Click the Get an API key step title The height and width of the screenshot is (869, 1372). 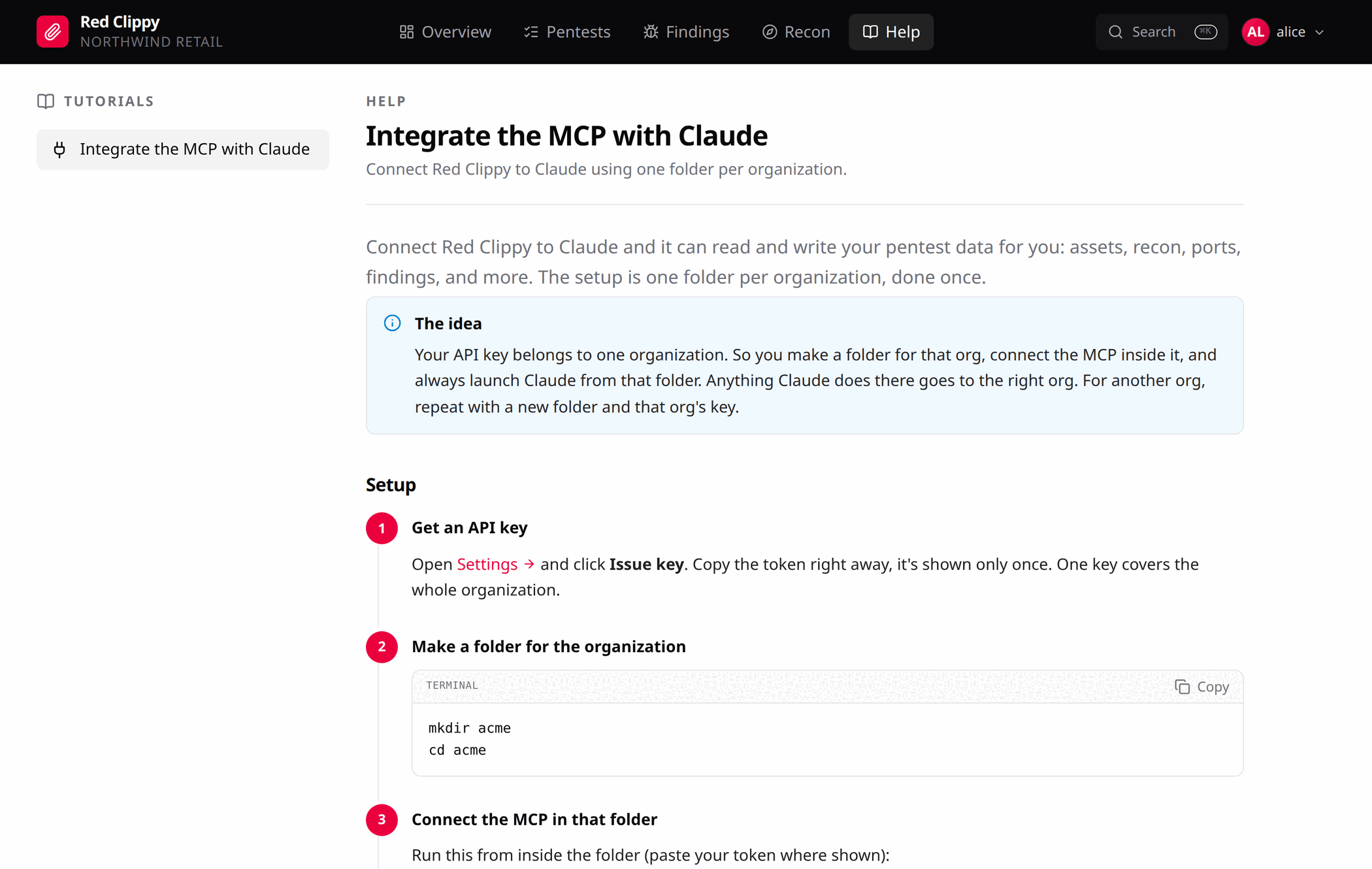pos(469,527)
